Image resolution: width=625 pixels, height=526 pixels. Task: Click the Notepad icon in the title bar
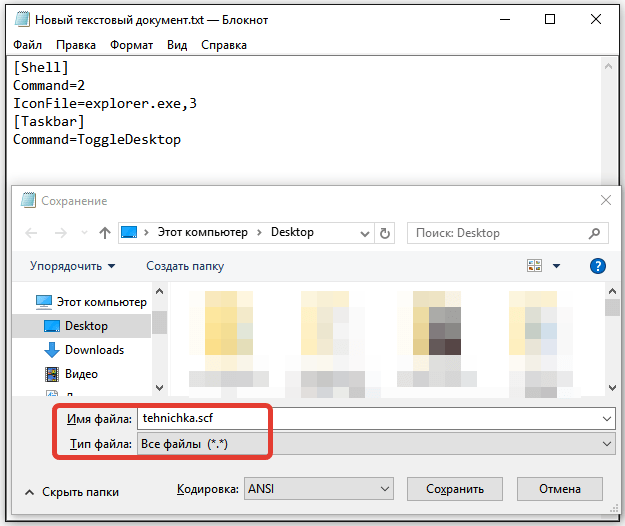[x=22, y=20]
